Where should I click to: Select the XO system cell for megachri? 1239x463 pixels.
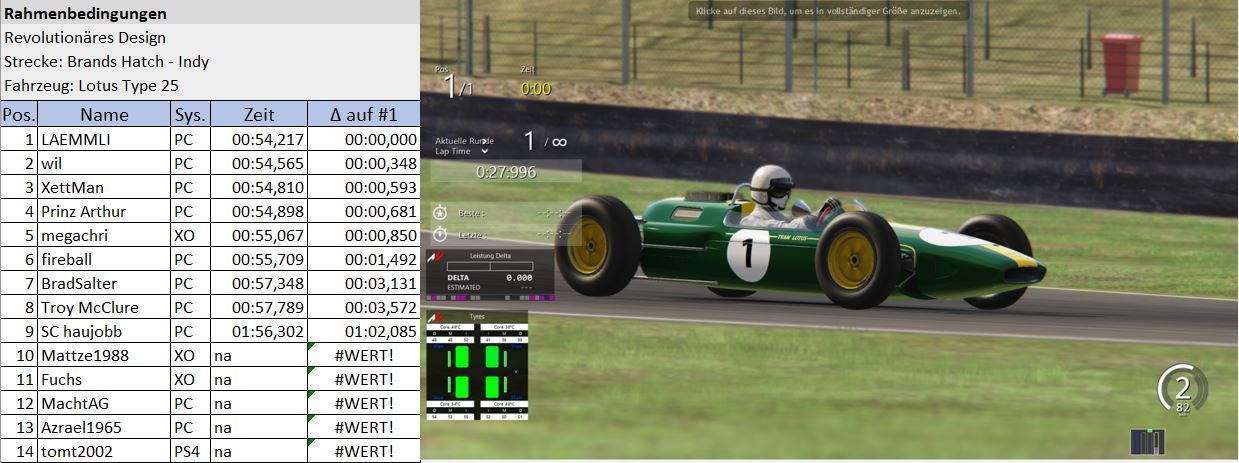[x=190, y=235]
